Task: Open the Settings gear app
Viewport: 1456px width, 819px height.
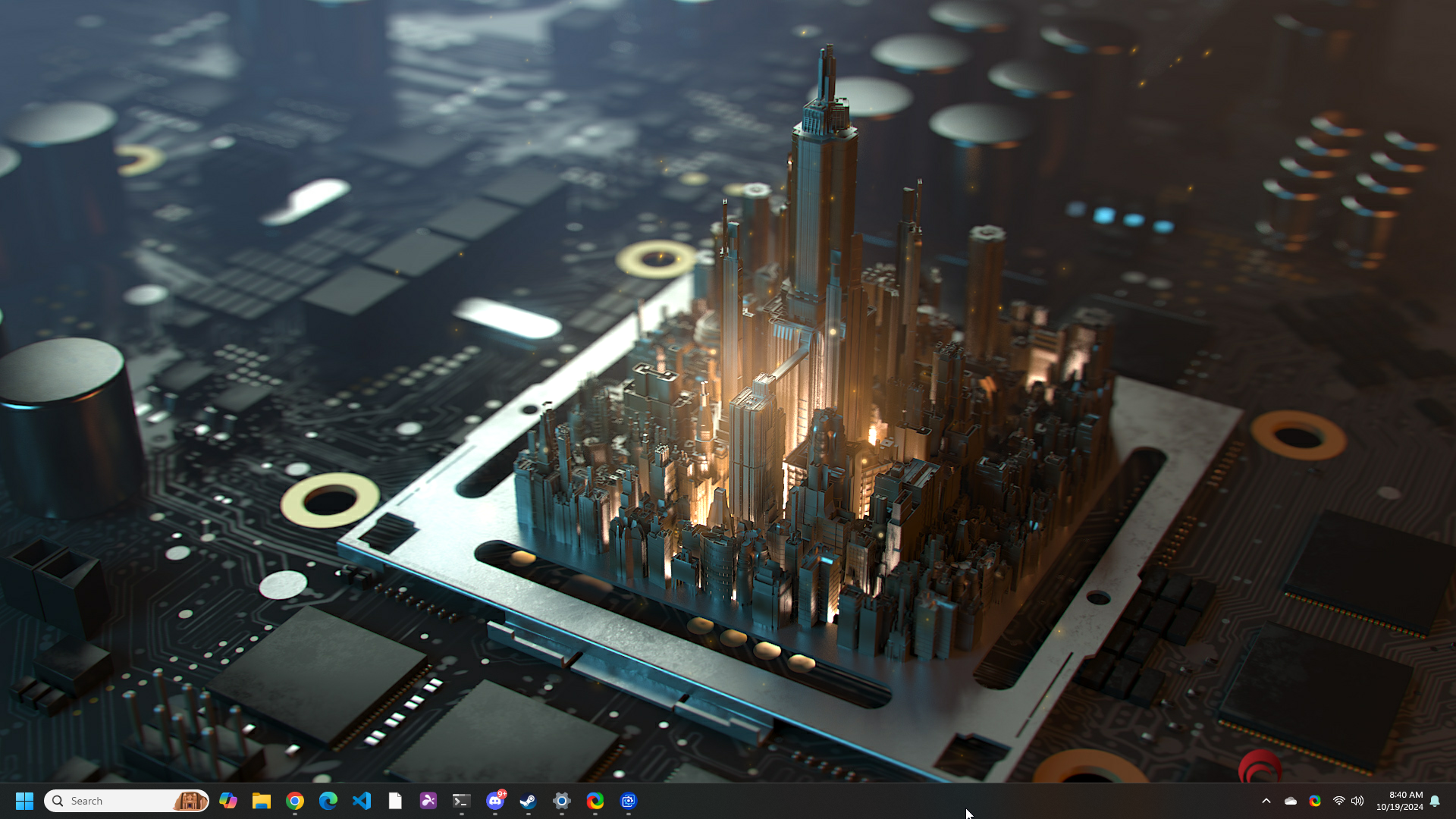Action: coord(562,801)
